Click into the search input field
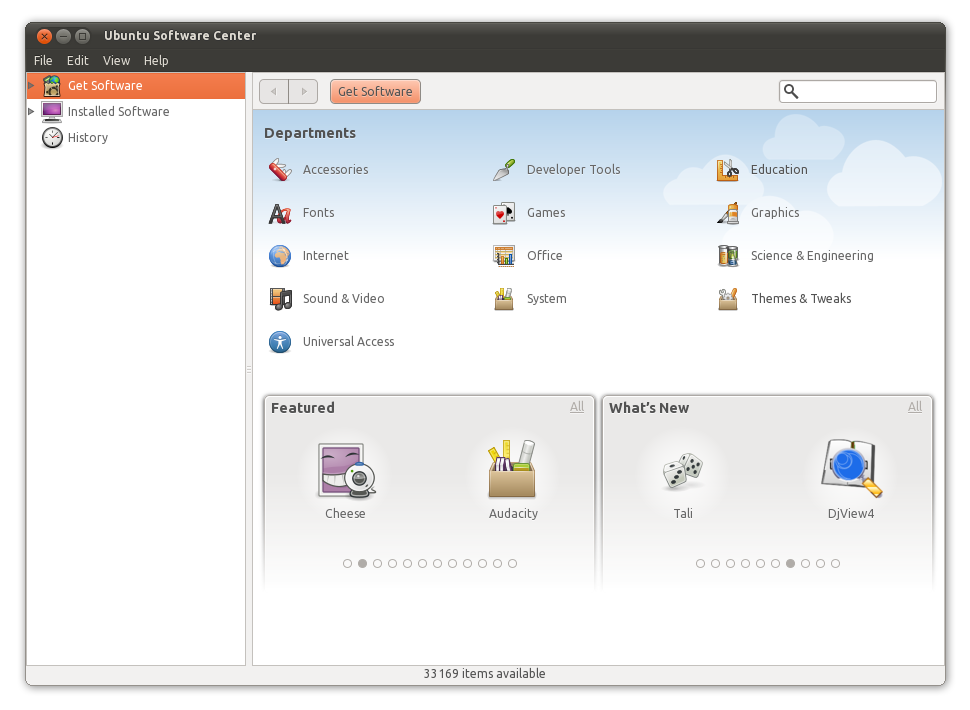 point(858,92)
